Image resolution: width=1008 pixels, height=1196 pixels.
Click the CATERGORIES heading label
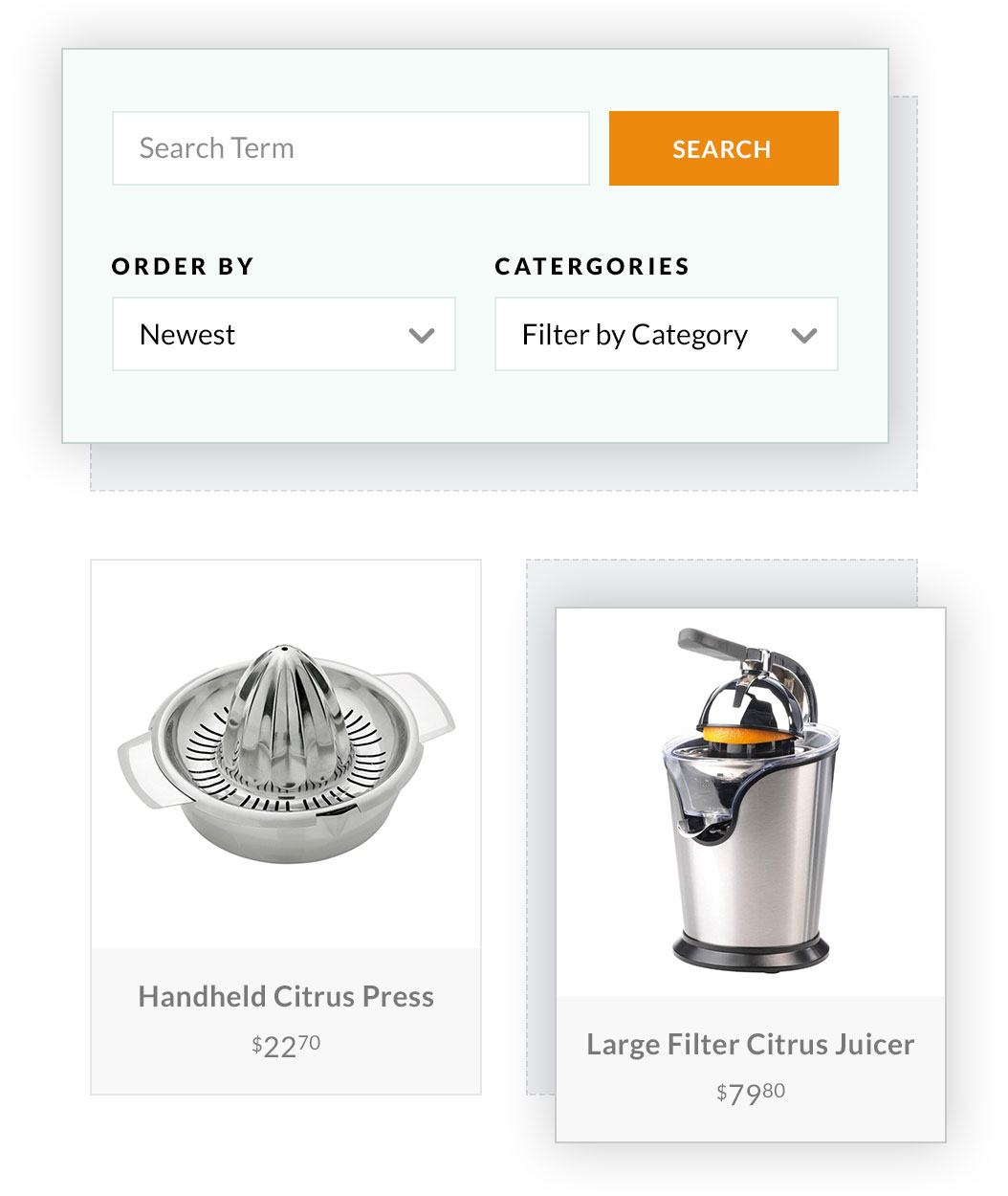click(592, 266)
